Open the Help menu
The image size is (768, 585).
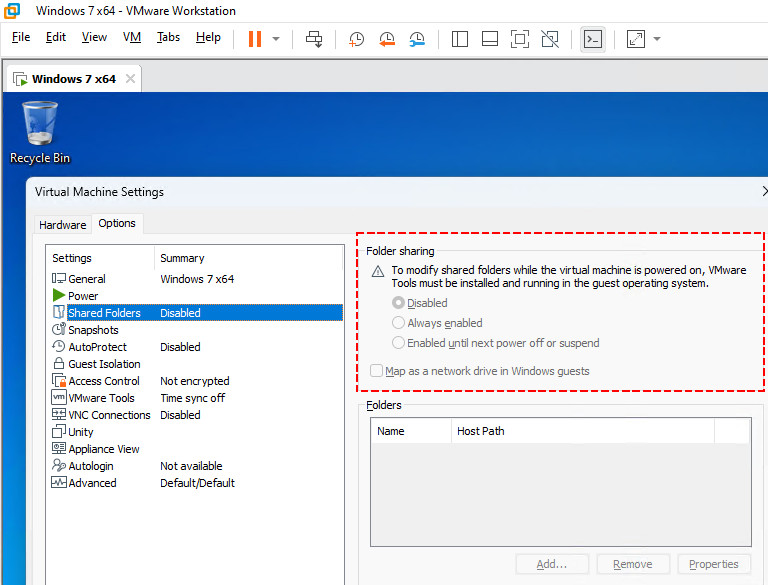[x=208, y=37]
